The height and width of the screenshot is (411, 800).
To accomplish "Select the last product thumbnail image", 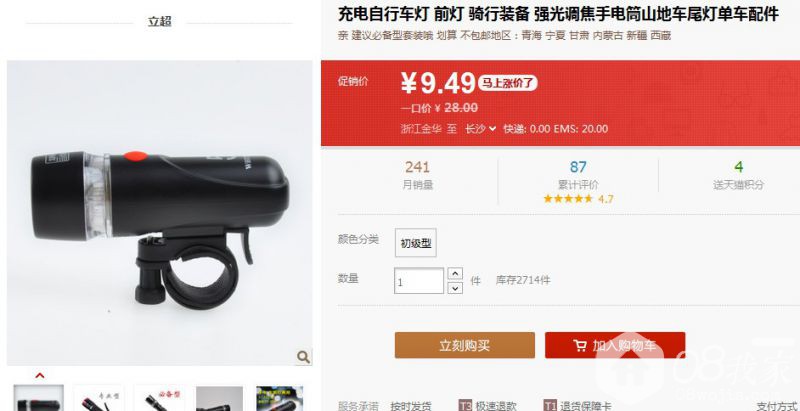I will click(280, 398).
